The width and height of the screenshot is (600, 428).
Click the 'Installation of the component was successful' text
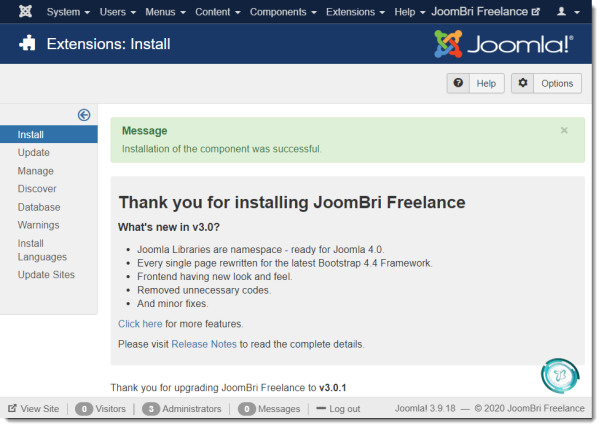click(222, 149)
